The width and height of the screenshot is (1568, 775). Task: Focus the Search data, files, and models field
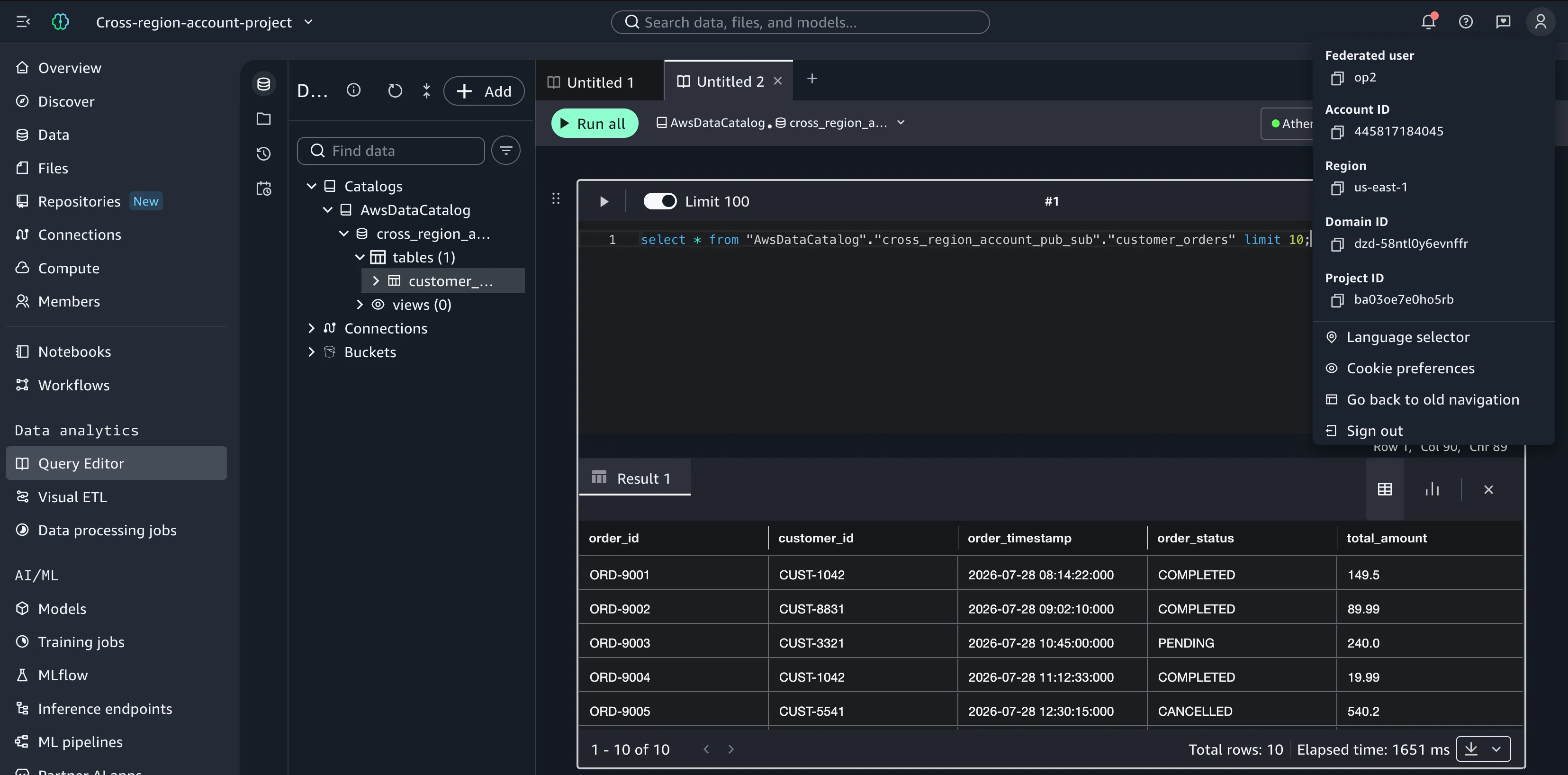tap(800, 22)
